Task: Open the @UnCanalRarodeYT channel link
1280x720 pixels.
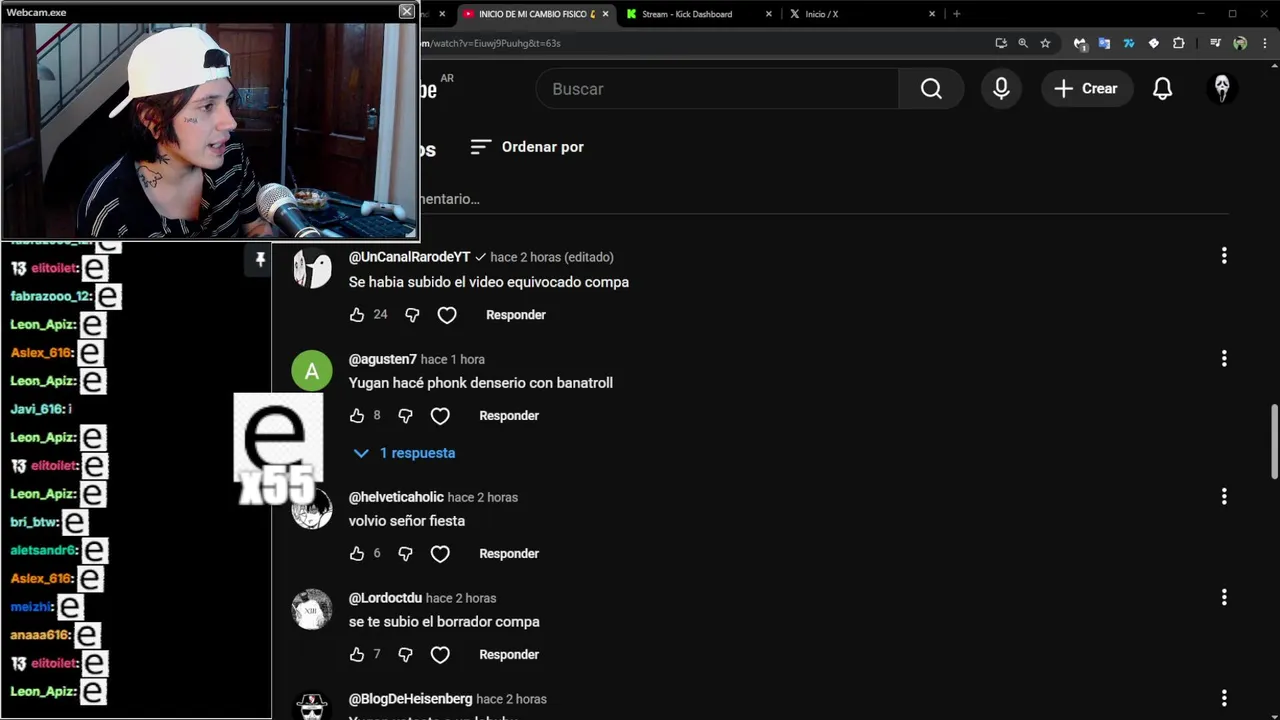Action: [x=409, y=257]
